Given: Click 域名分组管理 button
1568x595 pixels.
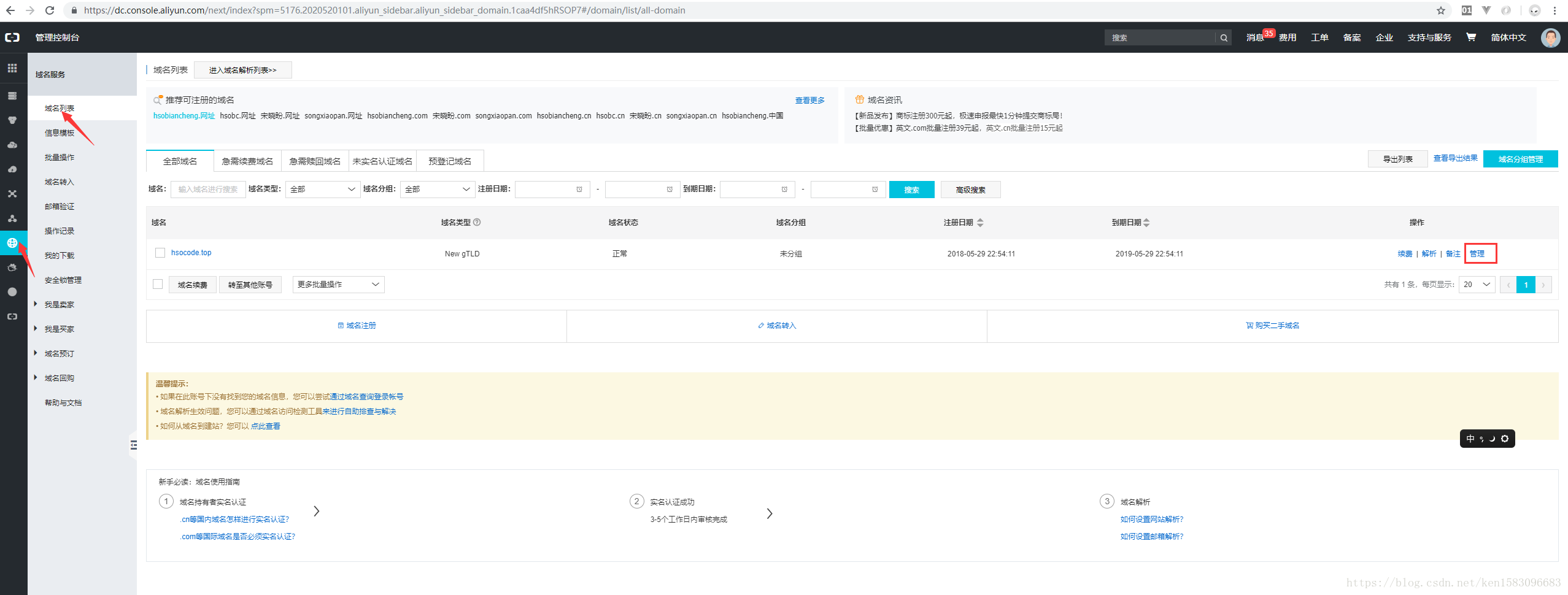Looking at the screenshot, I should tap(1521, 159).
